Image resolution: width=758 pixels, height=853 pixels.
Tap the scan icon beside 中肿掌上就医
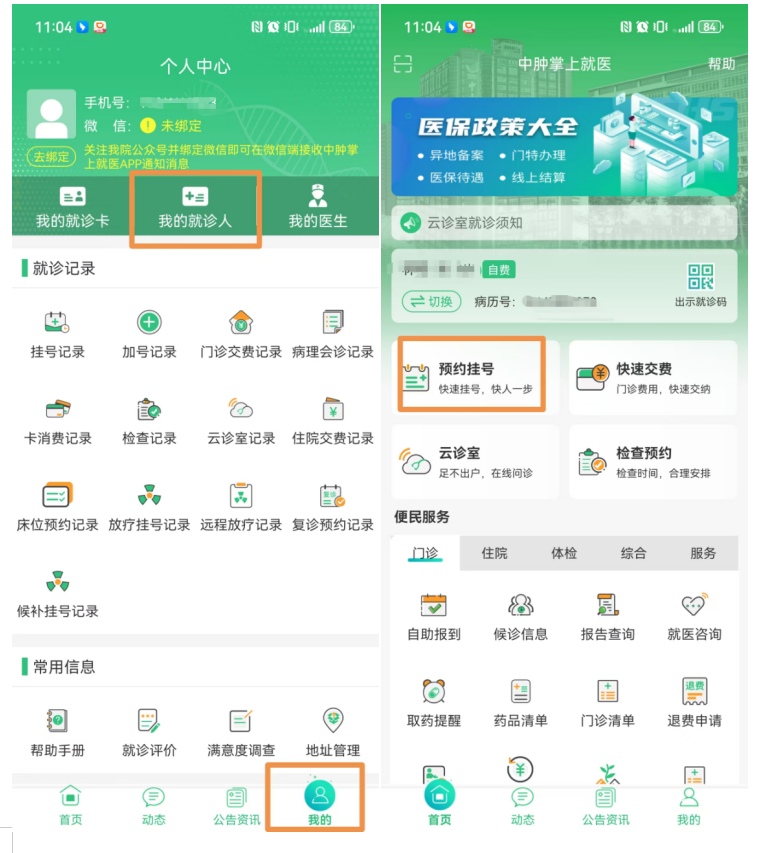click(403, 64)
